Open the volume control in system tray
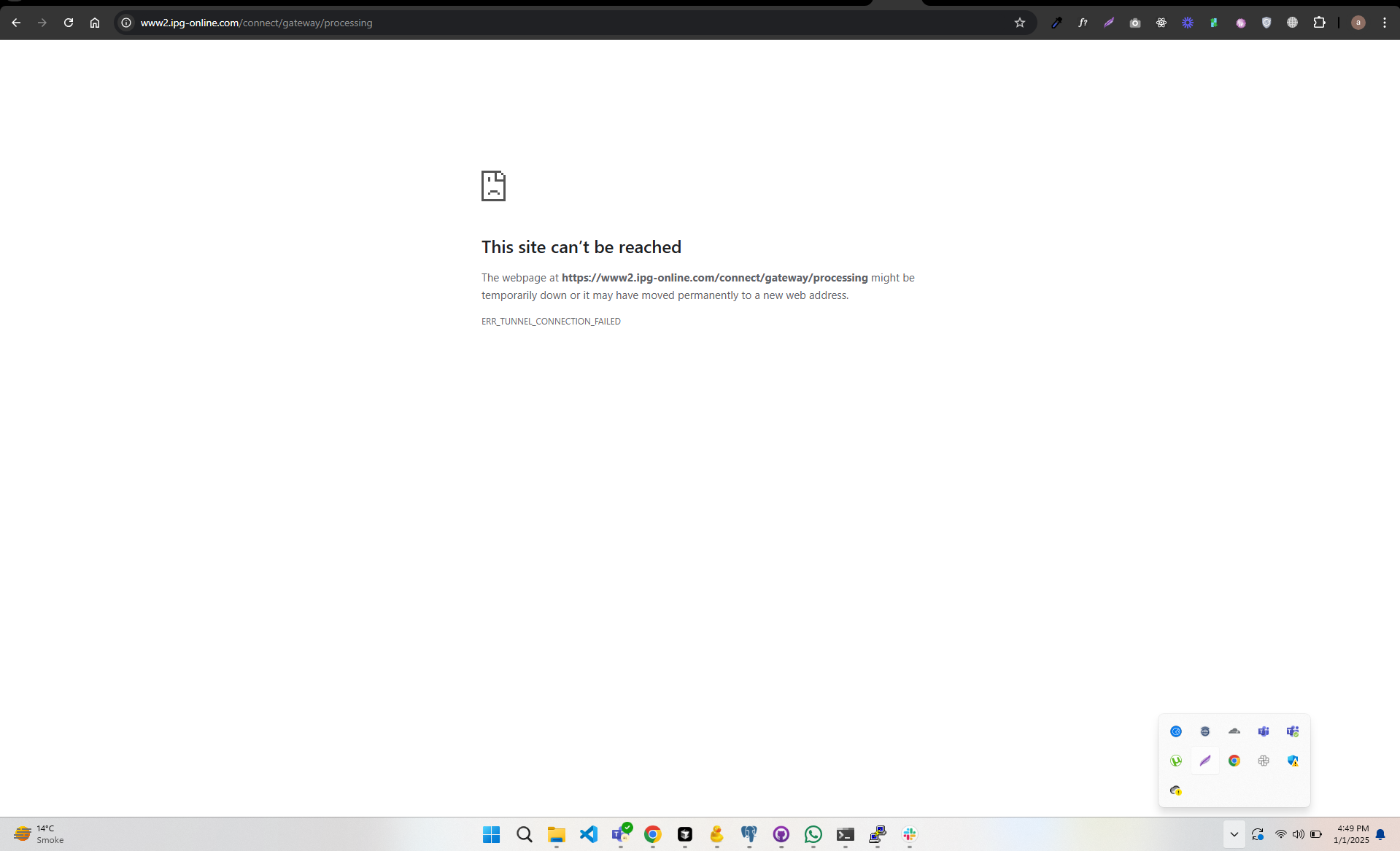This screenshot has height=851, width=1400. 1298,834
